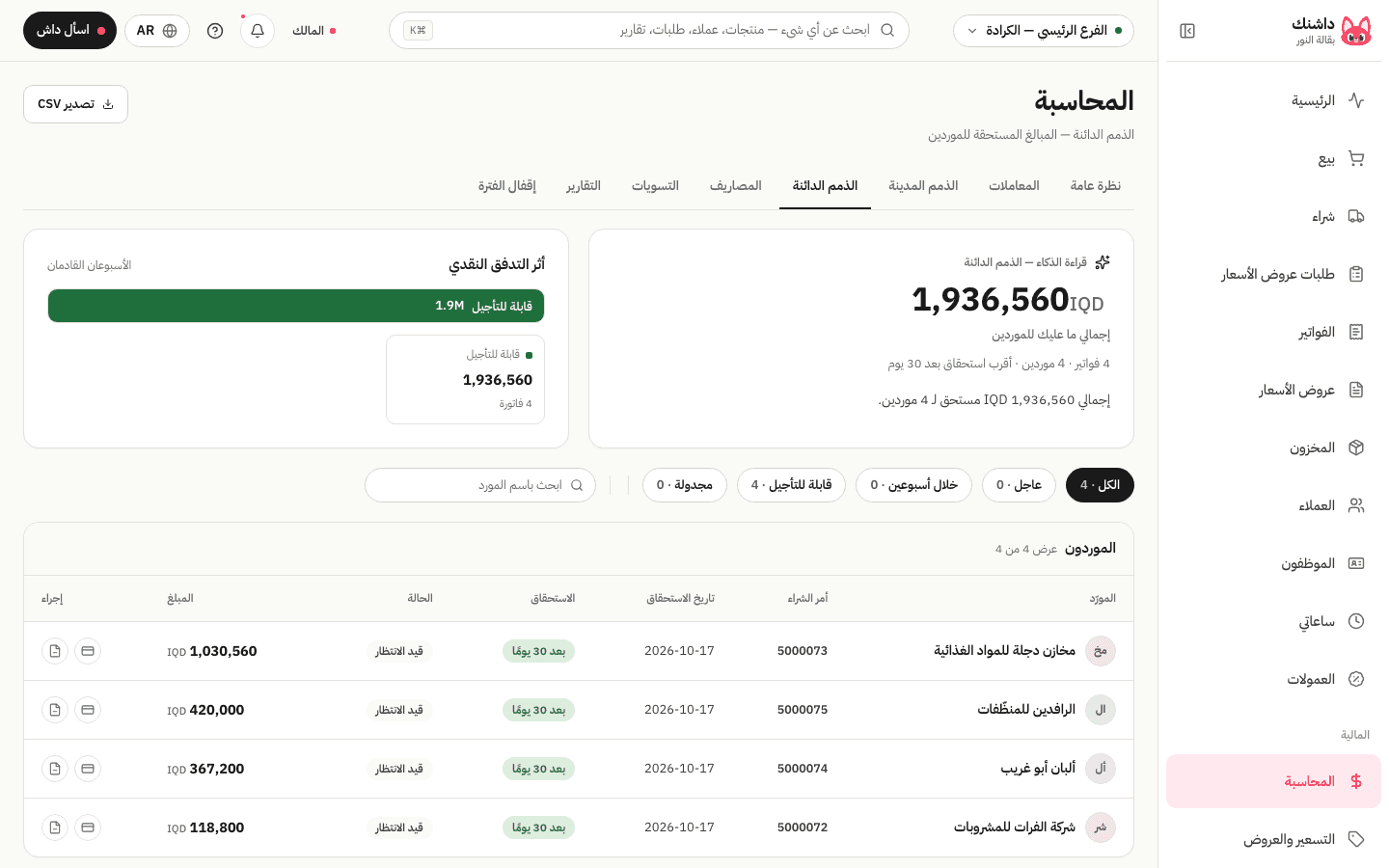Focus the global search field in the top bar
This screenshot has width=1389, height=868.
(649, 31)
